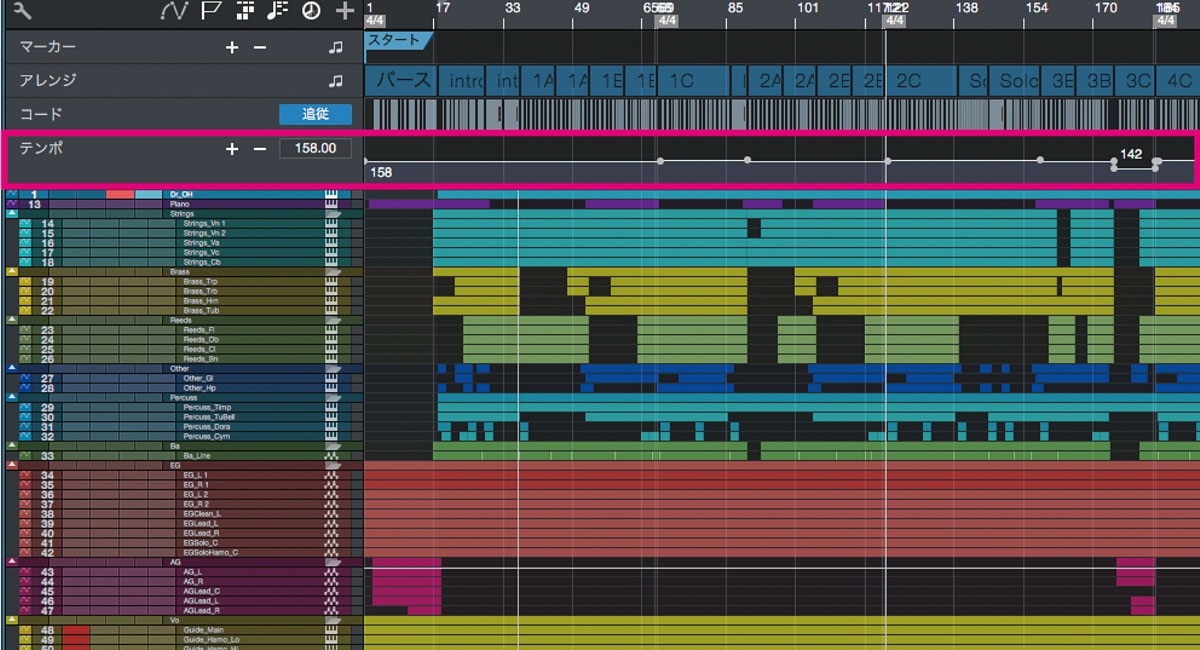The width and height of the screenshot is (1200, 650).
Task: Toggle red mute button on Guide_Main track
Action: point(76,630)
